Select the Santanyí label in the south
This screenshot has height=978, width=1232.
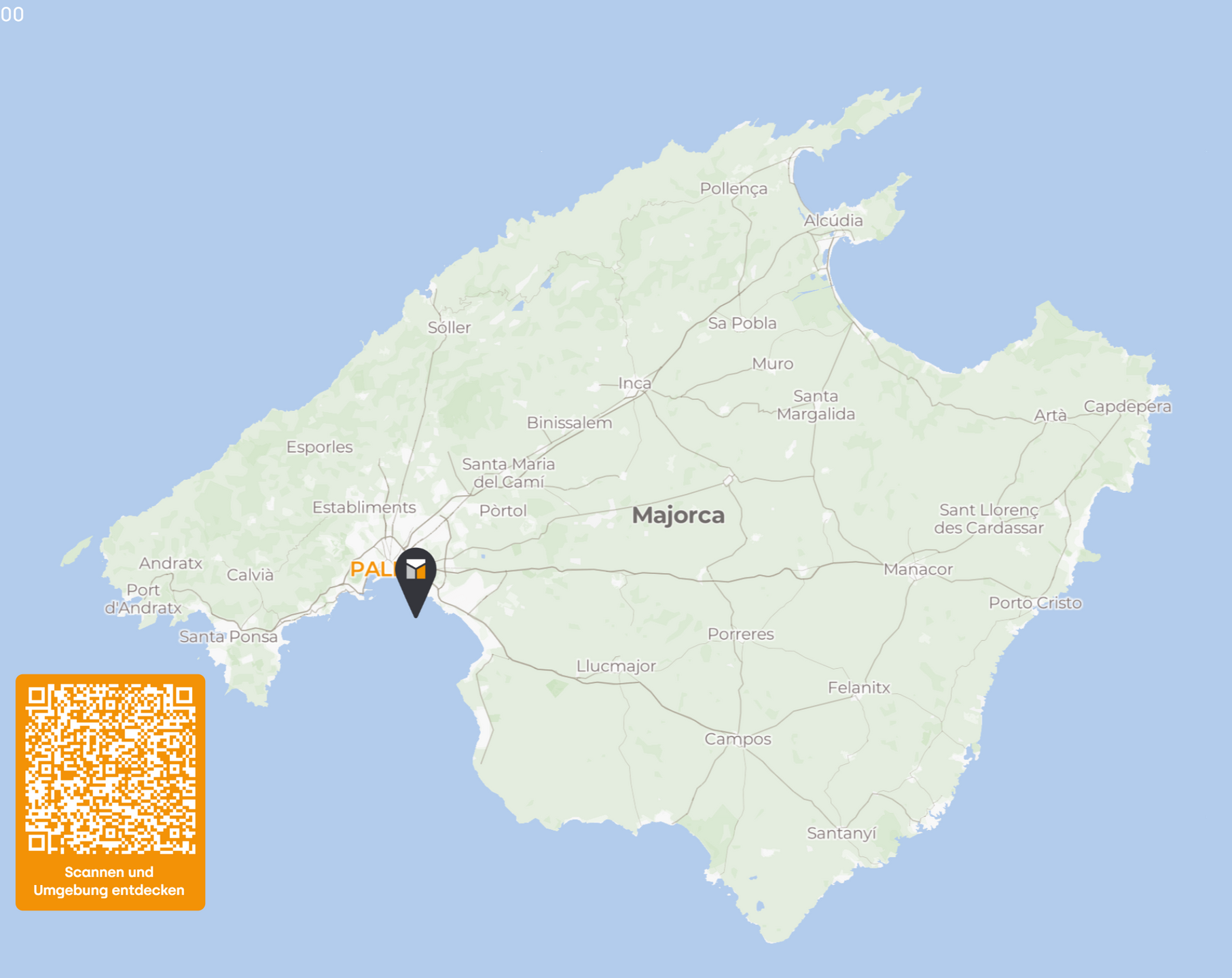pyautogui.click(x=841, y=833)
